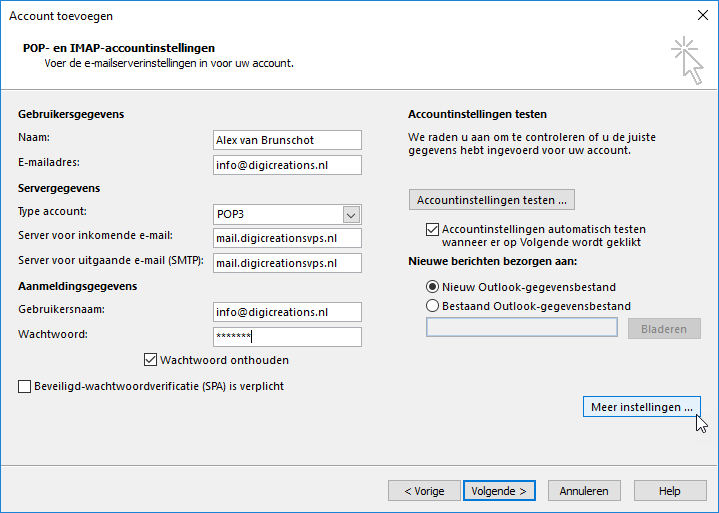Open Meer instellingen options
This screenshot has width=719, height=513.
point(642,407)
